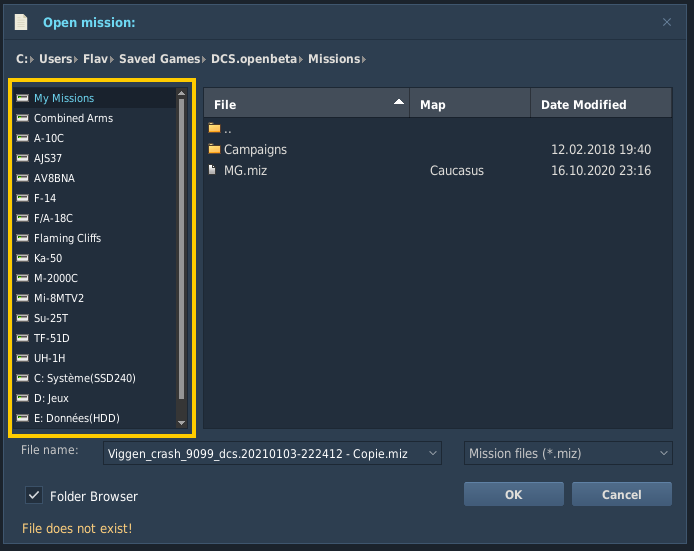
Task: Click the drive icon beside TF-51D
Action: click(23, 338)
